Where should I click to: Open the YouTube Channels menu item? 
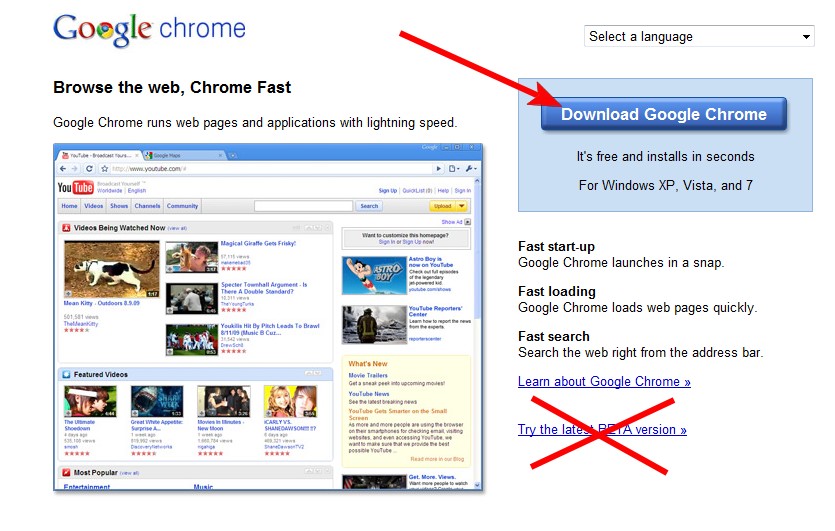[148, 206]
